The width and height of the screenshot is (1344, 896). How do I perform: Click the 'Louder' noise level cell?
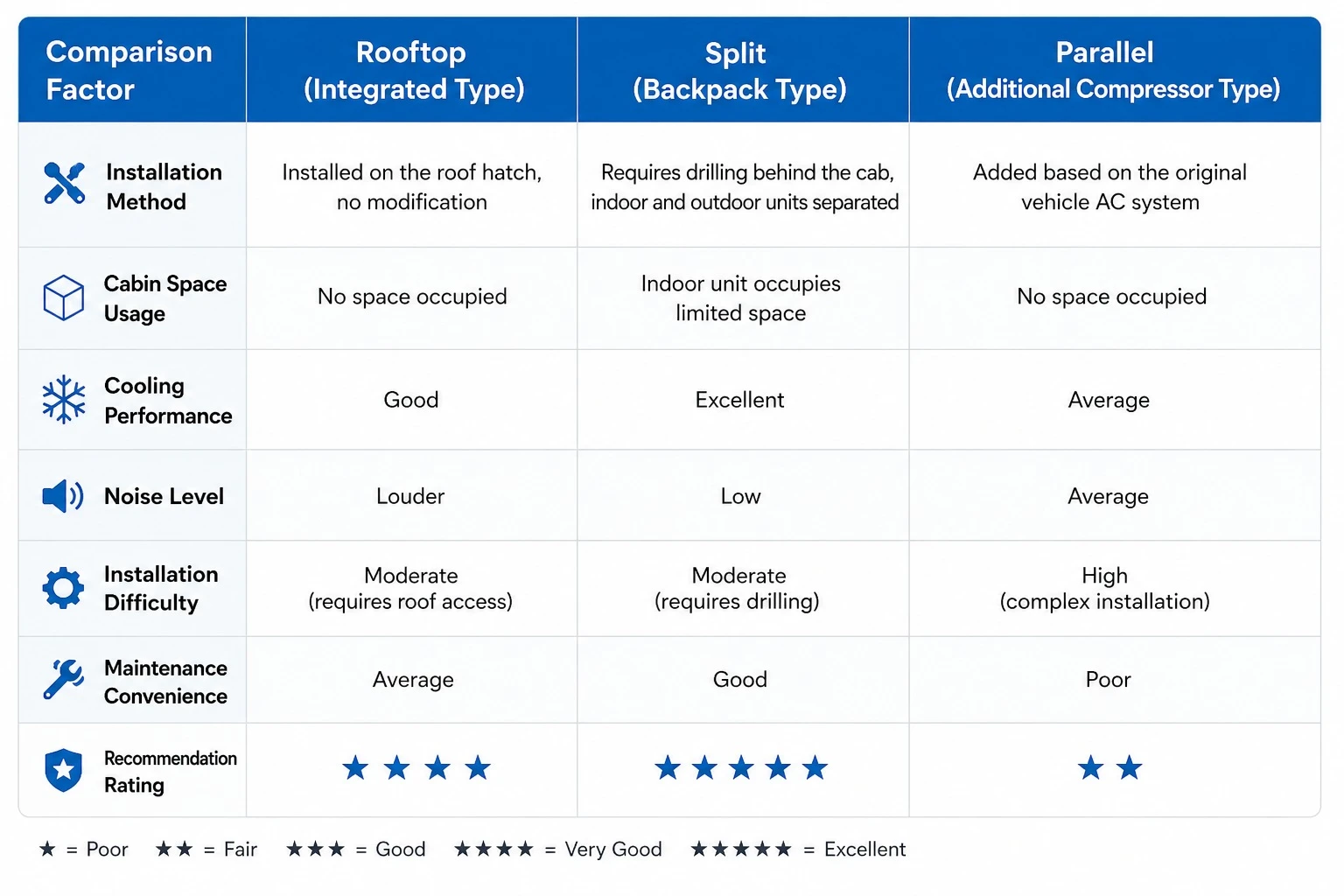[412, 496]
